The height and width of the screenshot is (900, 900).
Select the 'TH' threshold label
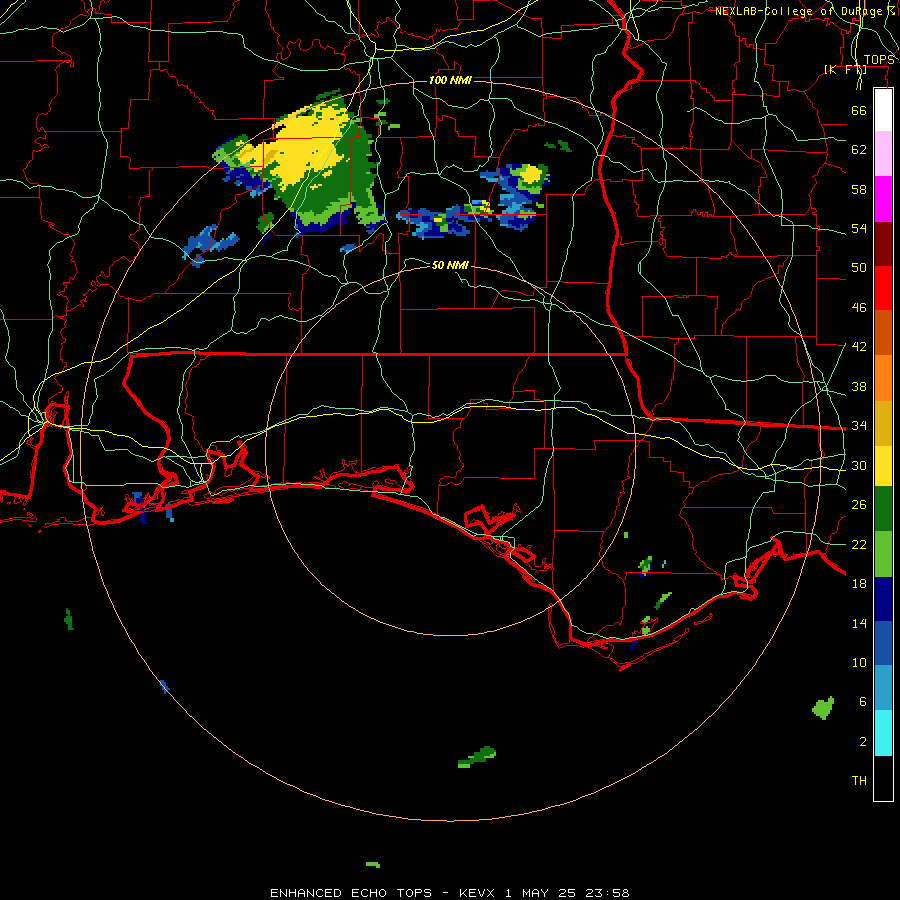[x=859, y=781]
